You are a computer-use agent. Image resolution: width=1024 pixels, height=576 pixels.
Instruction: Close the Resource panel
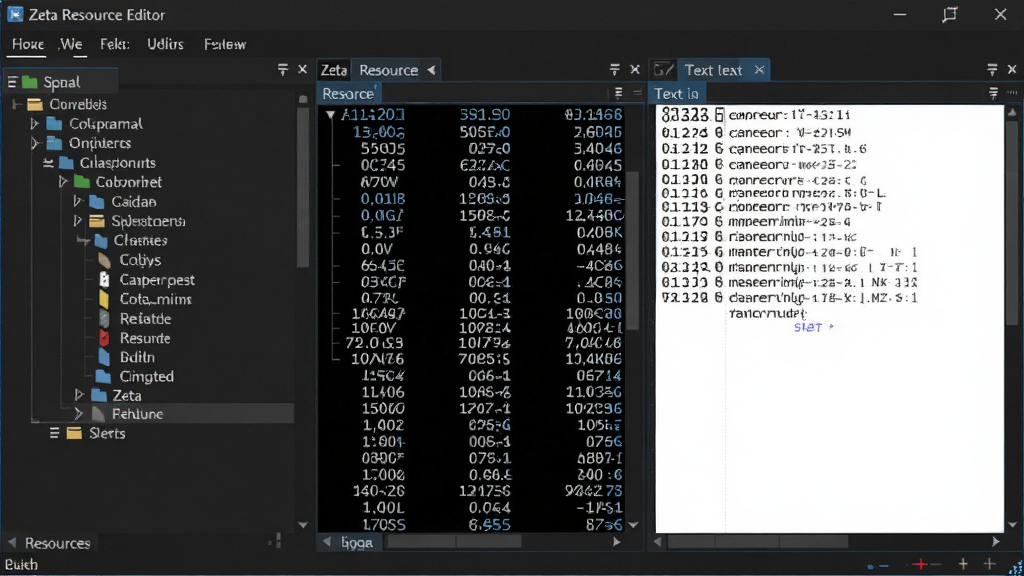coord(635,69)
